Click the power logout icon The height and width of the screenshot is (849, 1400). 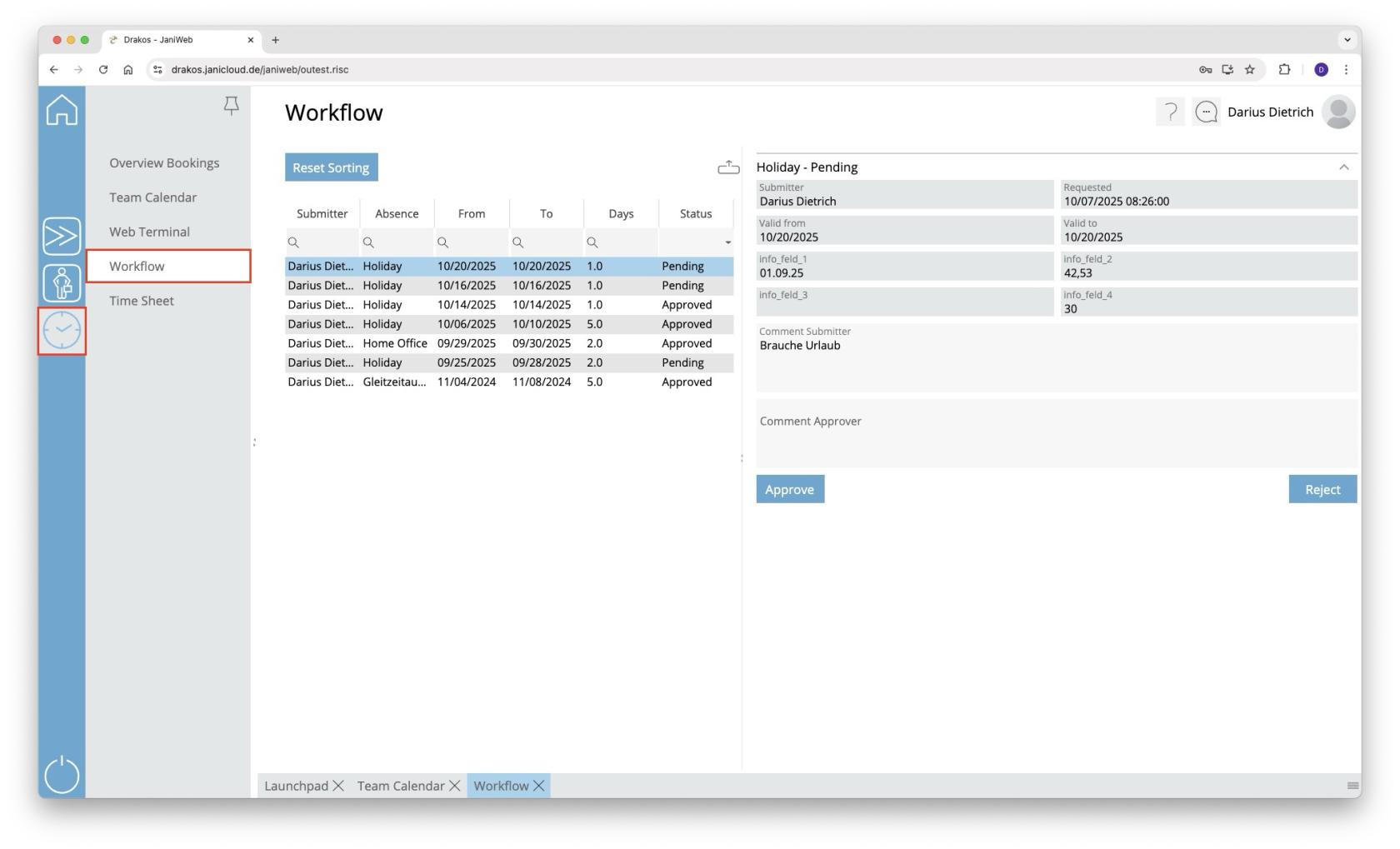62,774
